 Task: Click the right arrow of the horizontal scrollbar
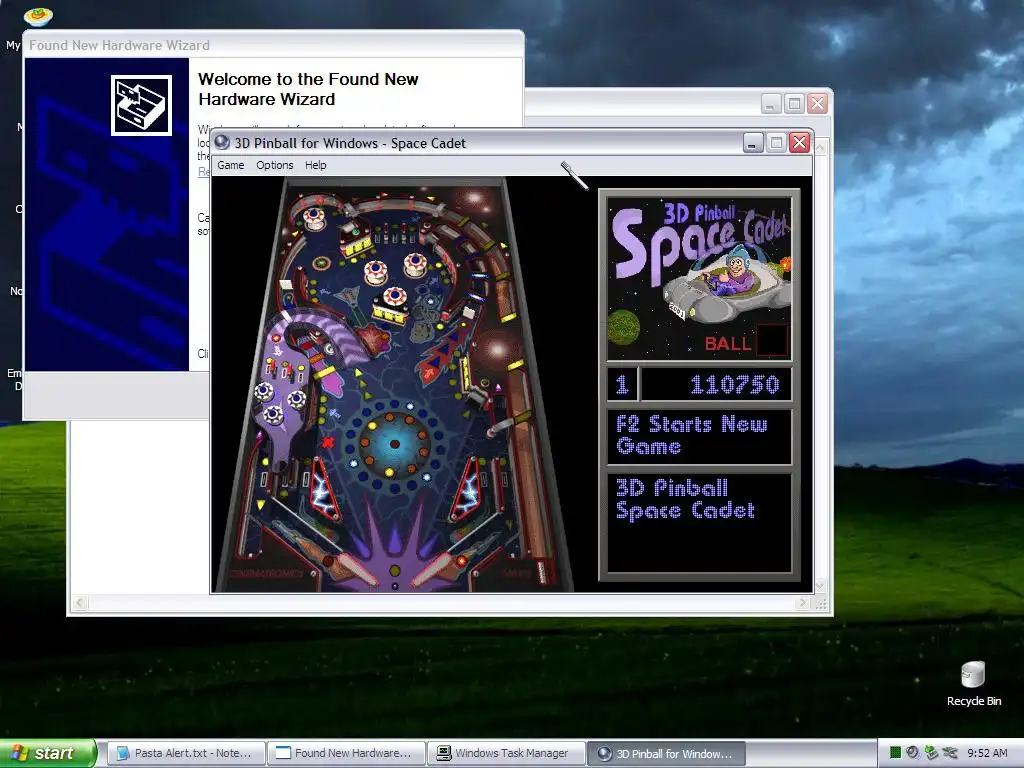point(803,603)
